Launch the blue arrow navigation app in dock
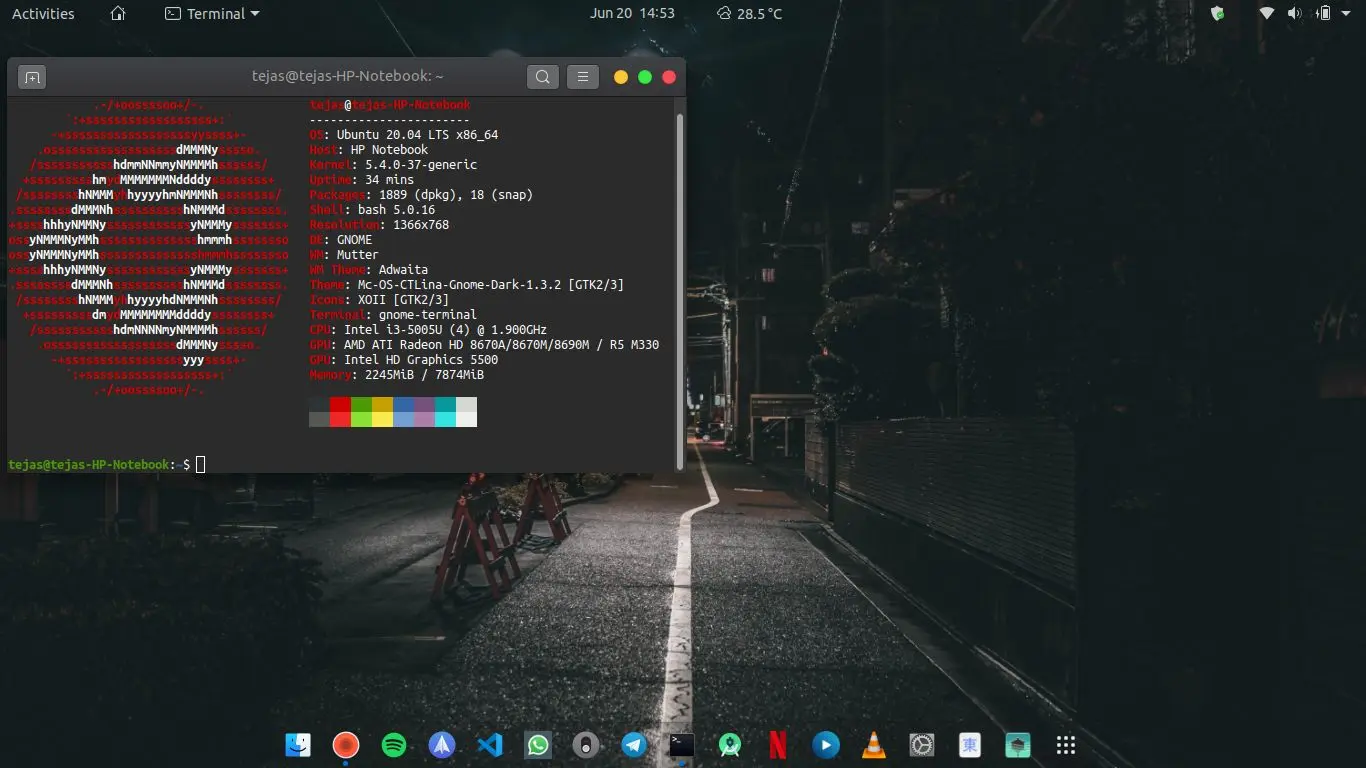This screenshot has width=1366, height=768. pyautogui.click(x=442, y=745)
